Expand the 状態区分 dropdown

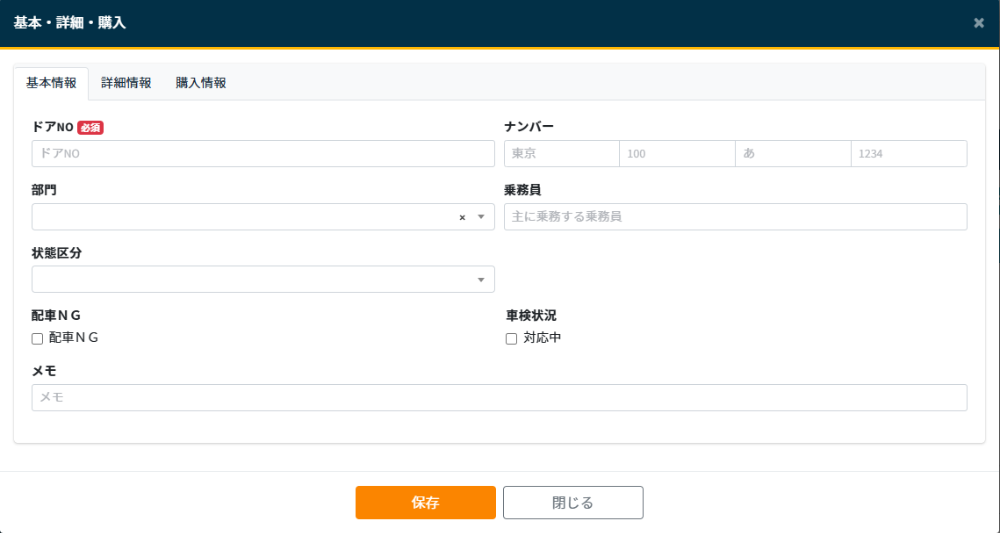tap(481, 280)
